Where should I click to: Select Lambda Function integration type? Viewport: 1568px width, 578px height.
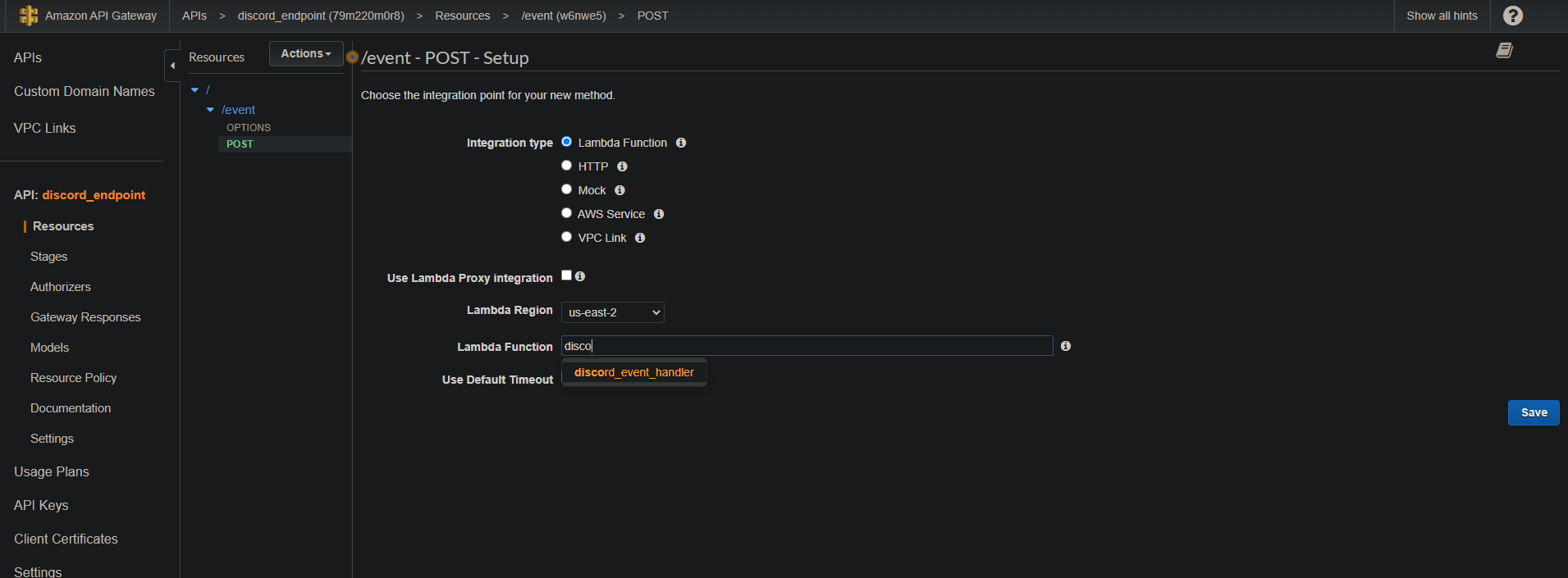pos(566,142)
